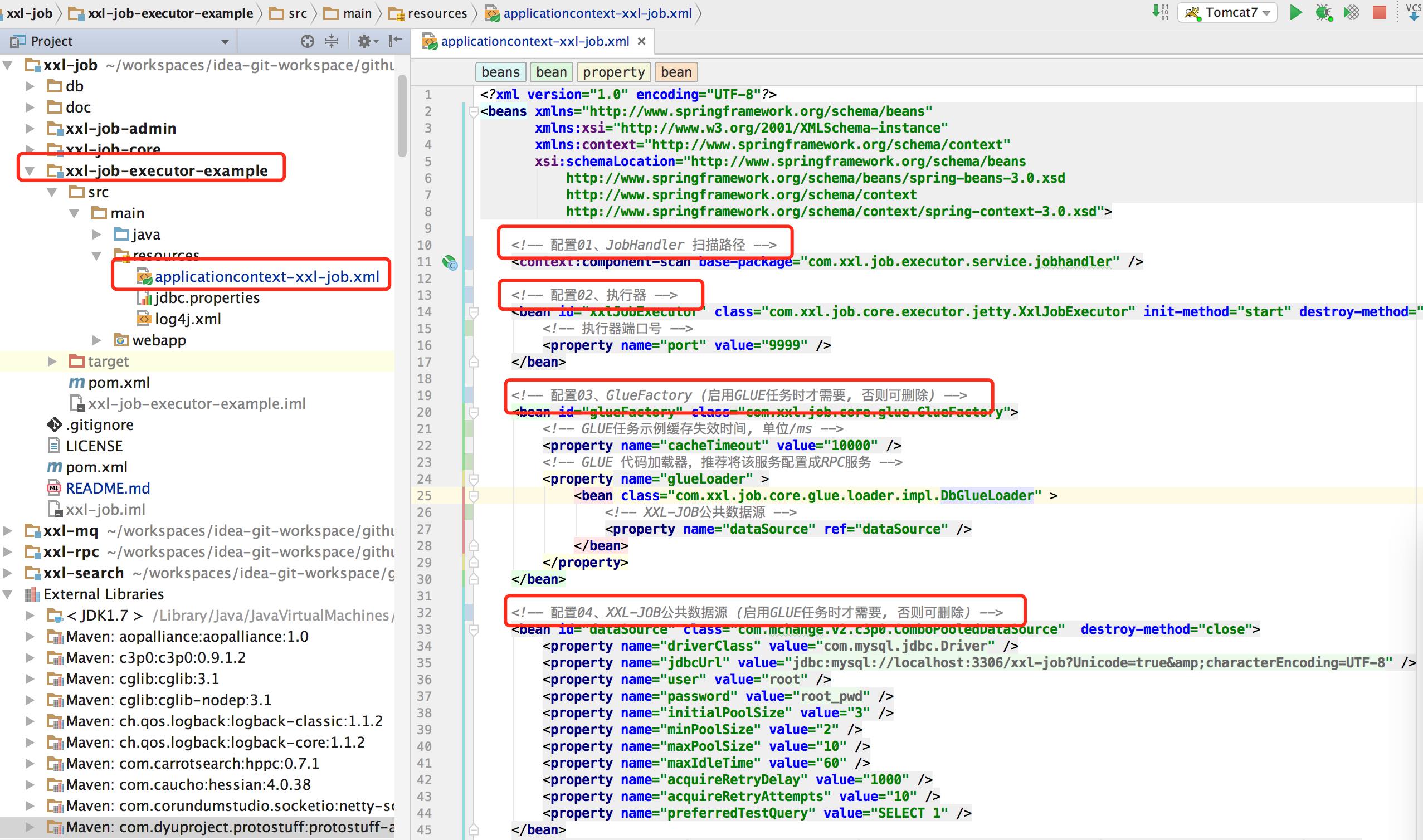
Task: Close the applicationcontext-xxl-job.xml editor tab
Action: click(641, 41)
